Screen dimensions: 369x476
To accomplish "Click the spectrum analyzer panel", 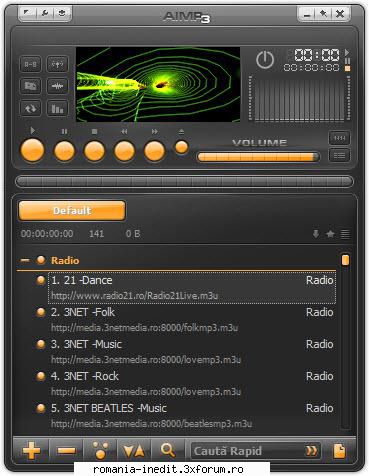I will pos(299,98).
